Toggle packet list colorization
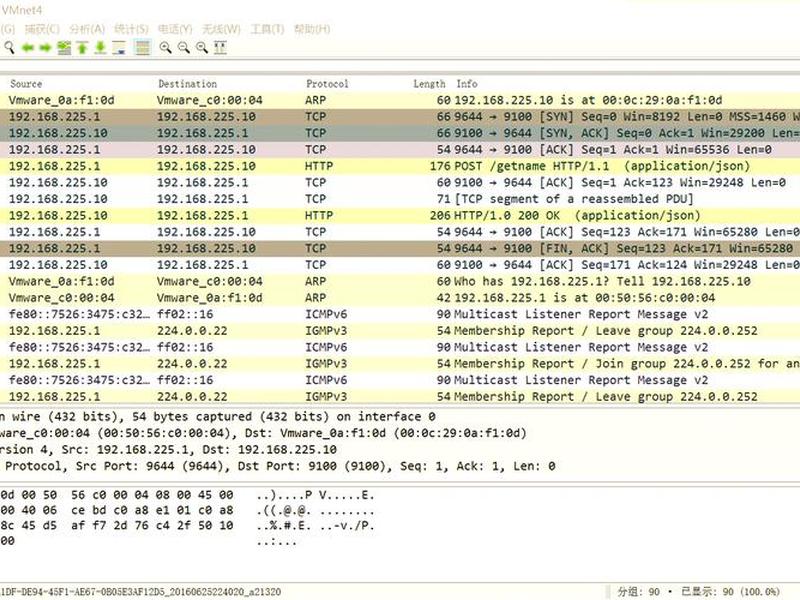The image size is (800, 600). tap(142, 48)
